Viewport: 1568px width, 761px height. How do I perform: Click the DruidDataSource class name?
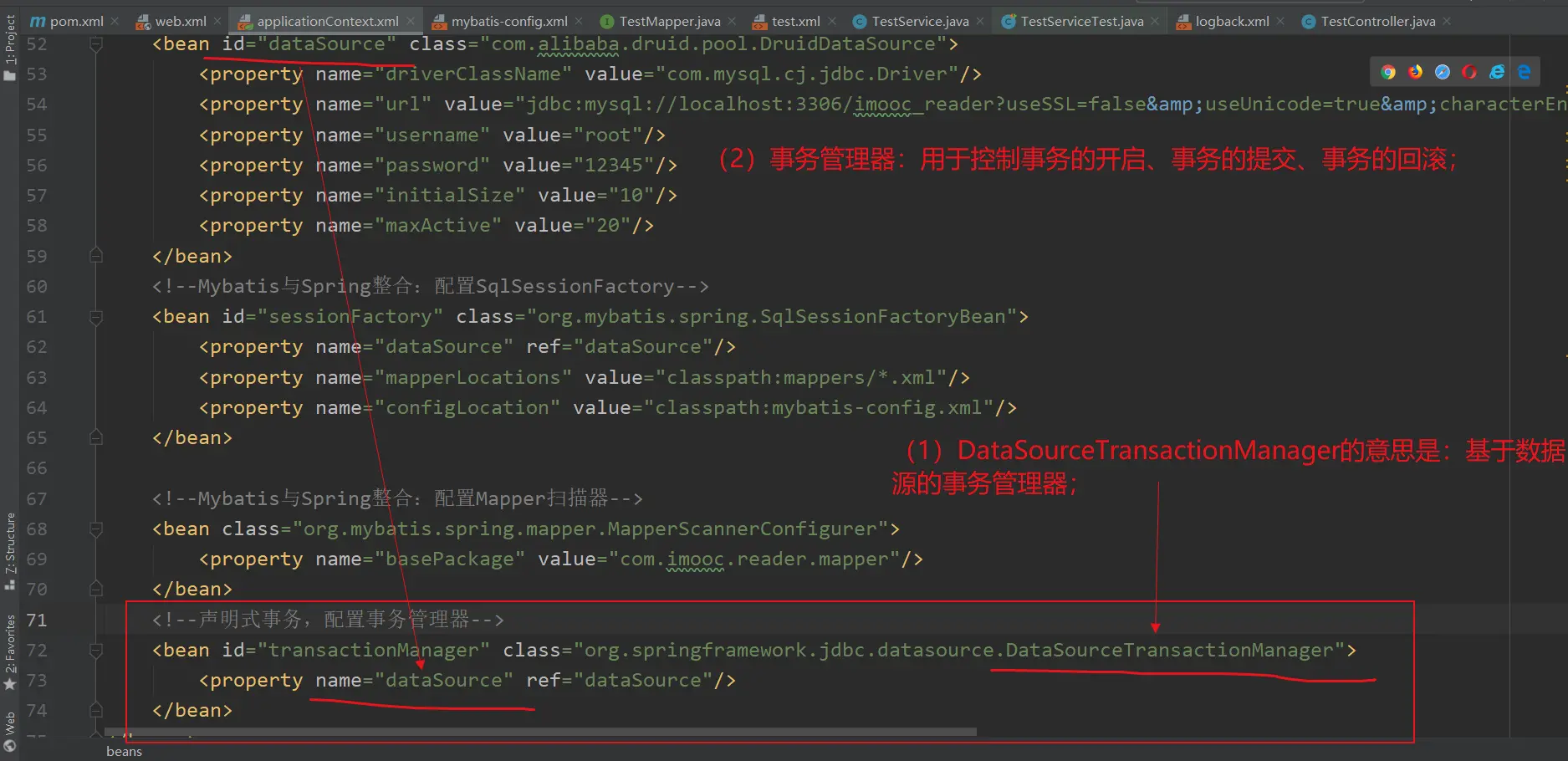[847, 43]
